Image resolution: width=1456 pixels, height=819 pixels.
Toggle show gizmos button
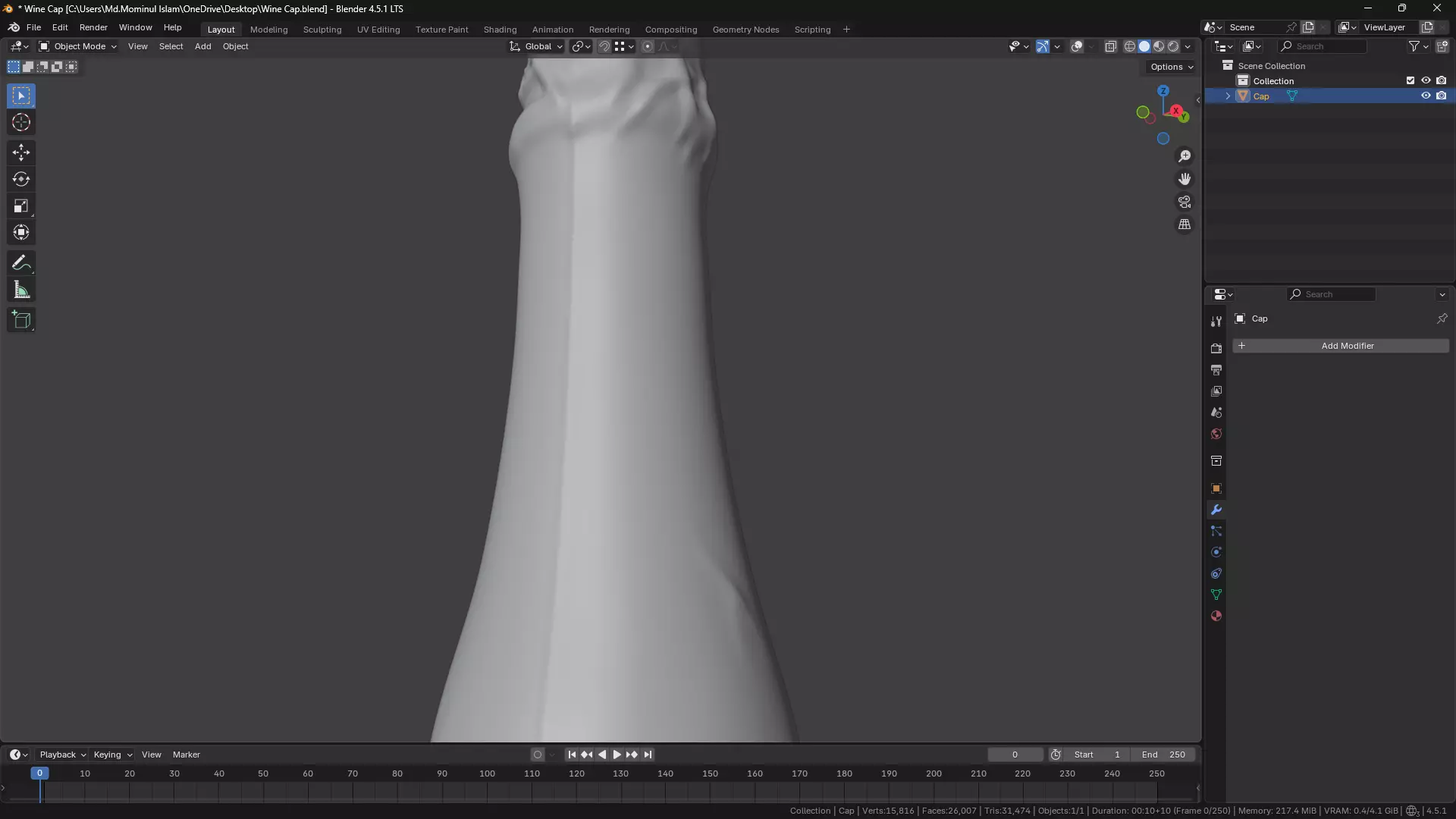click(x=1043, y=46)
